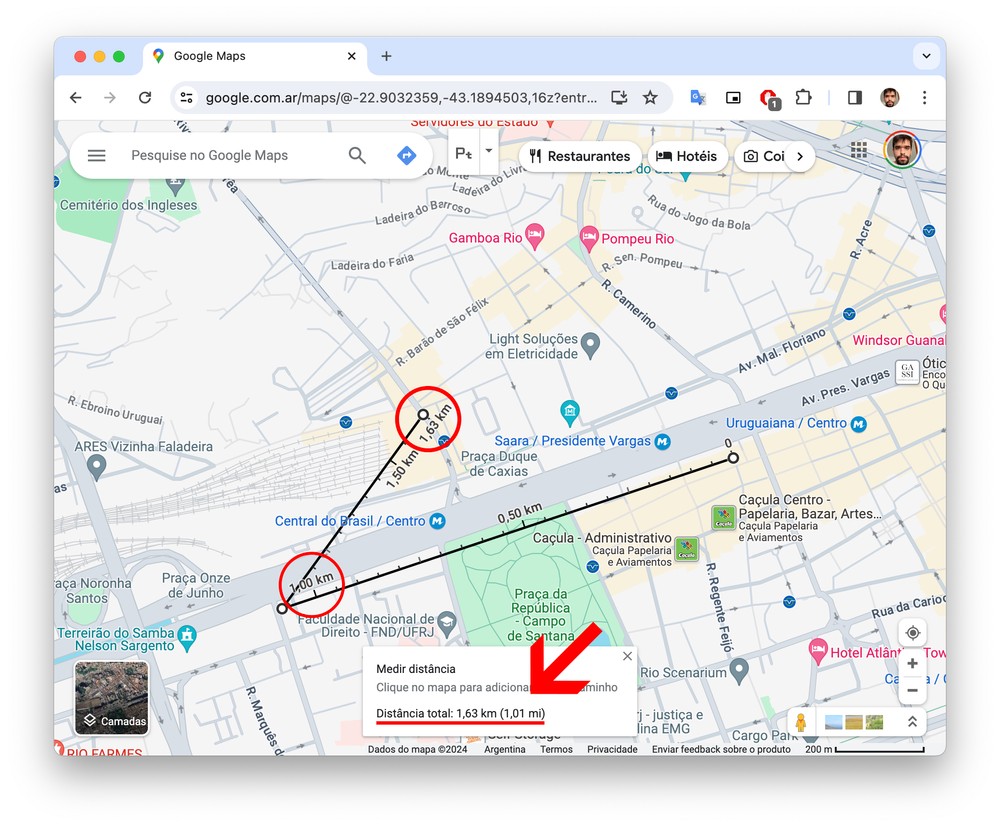1000x827 pixels.
Task: Switch to the Camadas layers view
Action: [112, 697]
